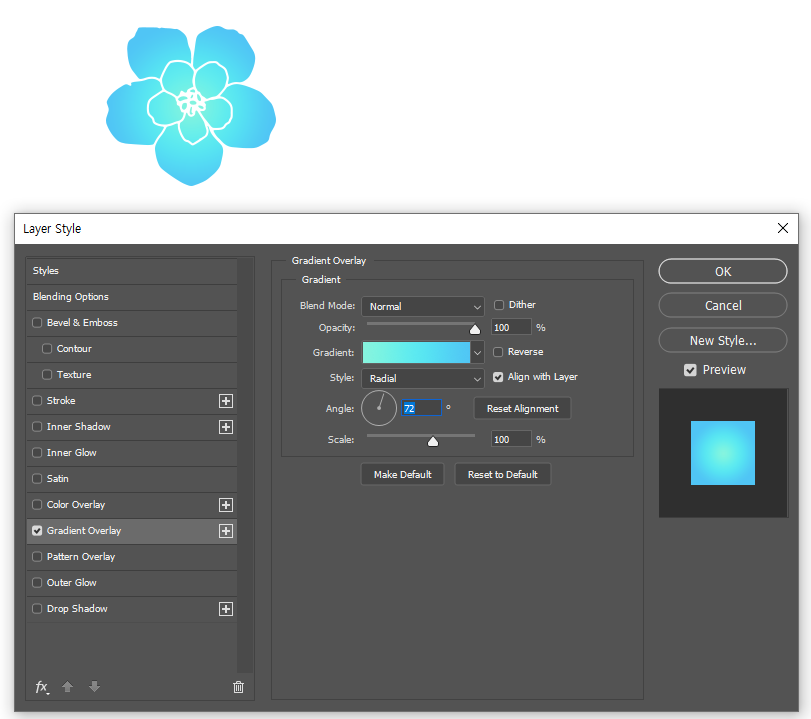Select the Outer Glow entry
Image resolution: width=811 pixels, height=719 pixels.
(x=132, y=582)
